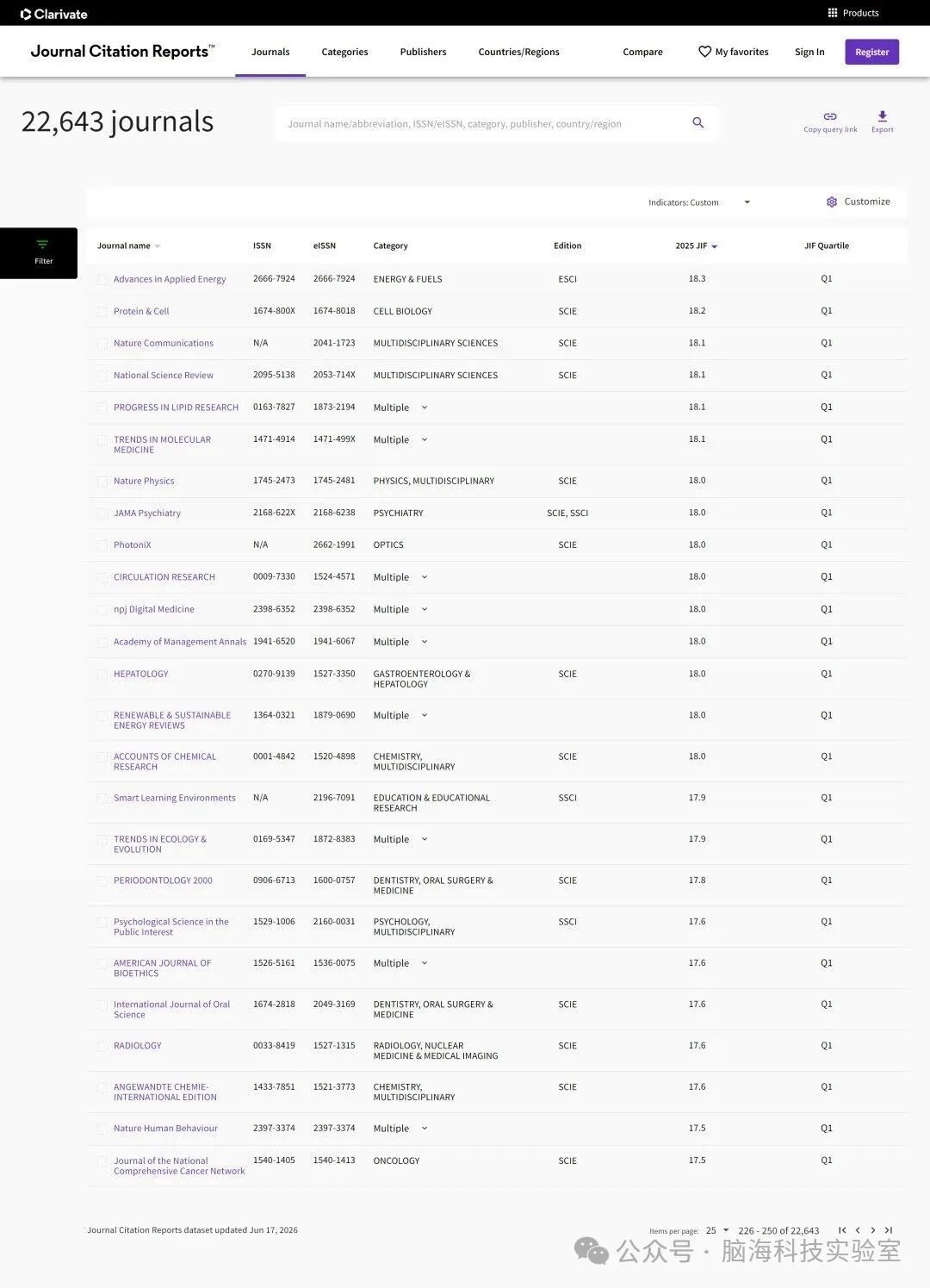Tick the National Science Review checkbox
Screen dimensions: 930x1288
point(102,376)
